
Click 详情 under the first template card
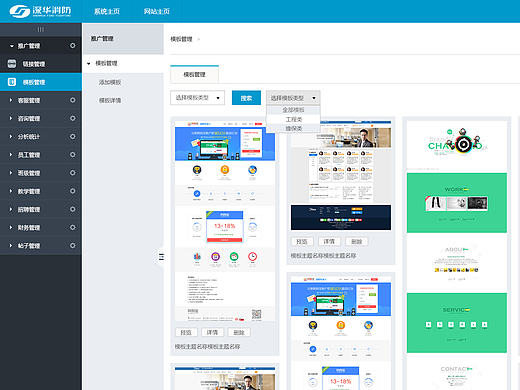tap(212, 332)
